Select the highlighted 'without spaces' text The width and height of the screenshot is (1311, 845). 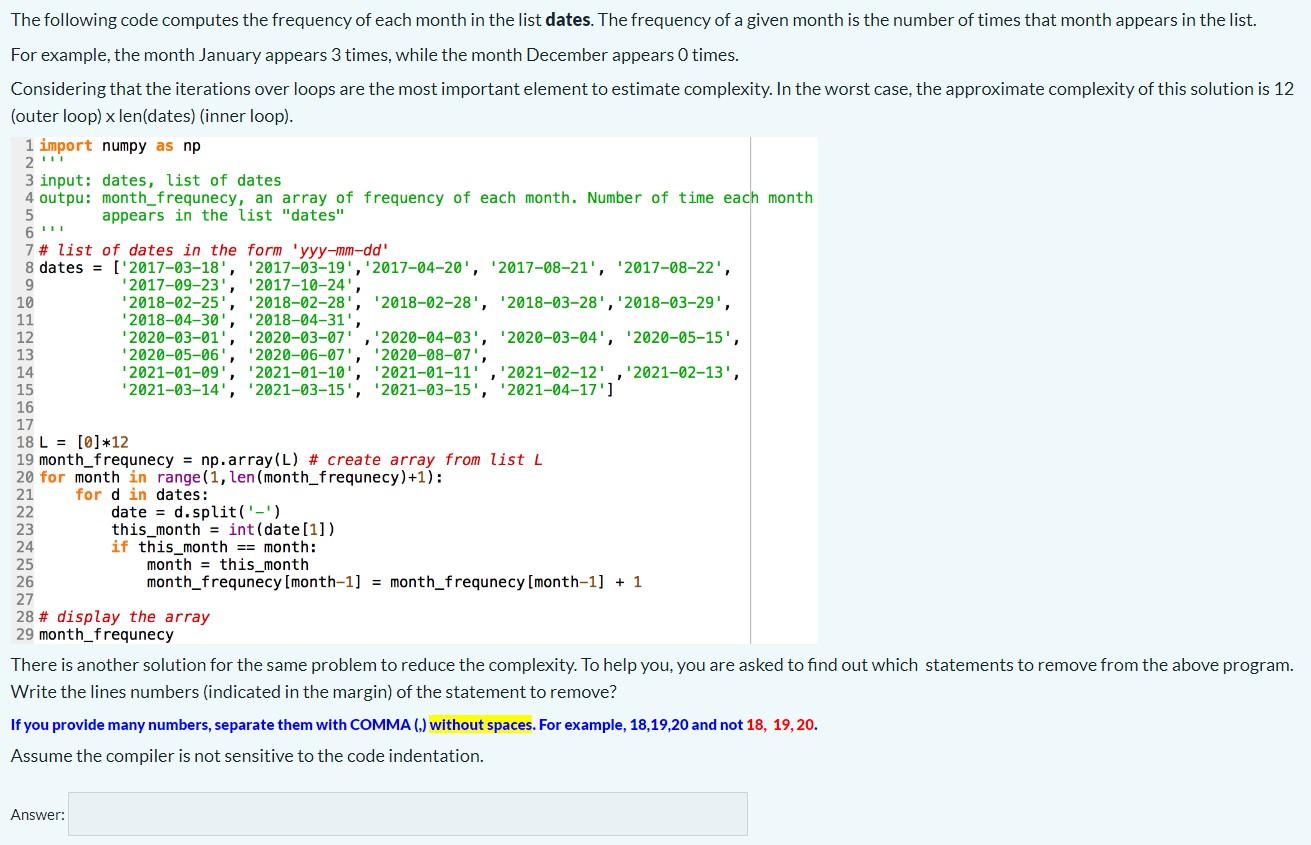482,724
